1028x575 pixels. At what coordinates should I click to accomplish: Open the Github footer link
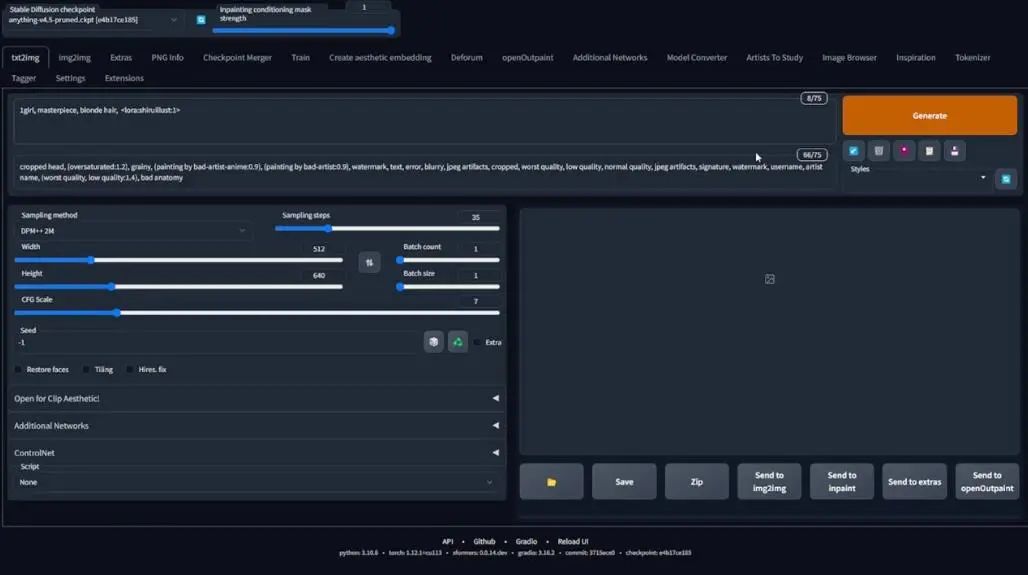tap(484, 542)
